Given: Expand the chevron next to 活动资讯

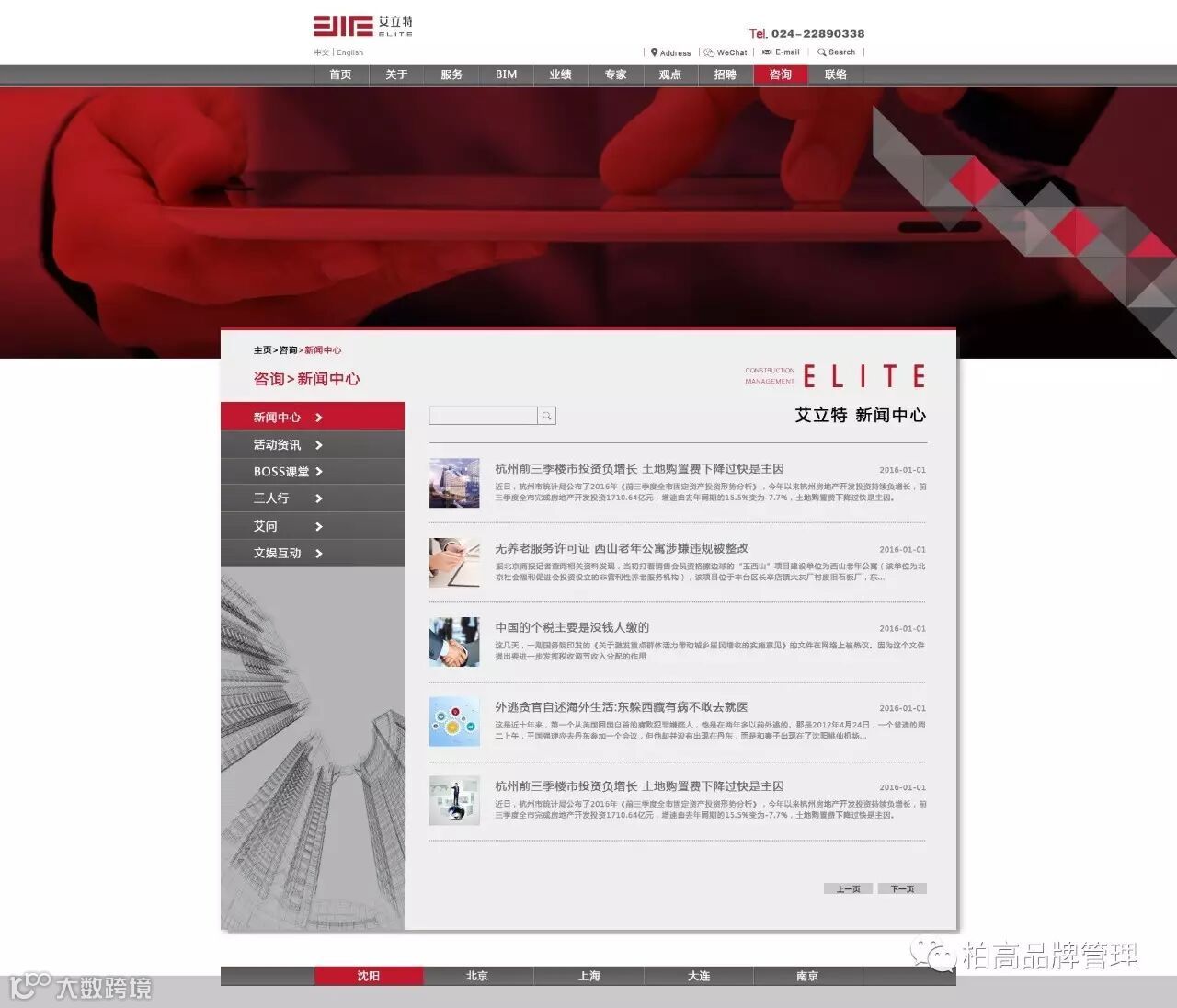Looking at the screenshot, I should click(x=319, y=445).
